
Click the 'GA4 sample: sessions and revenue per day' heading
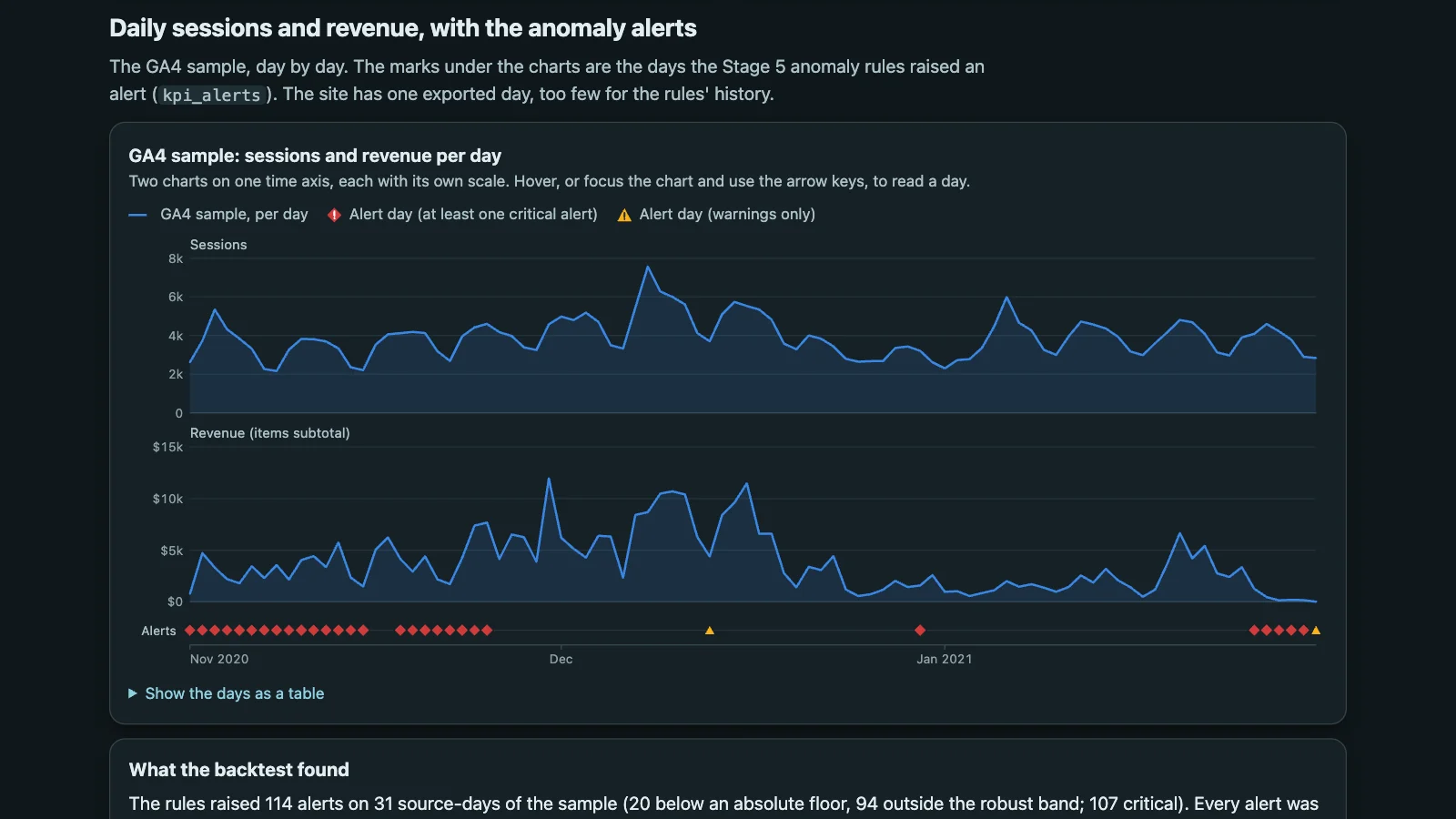pos(315,156)
